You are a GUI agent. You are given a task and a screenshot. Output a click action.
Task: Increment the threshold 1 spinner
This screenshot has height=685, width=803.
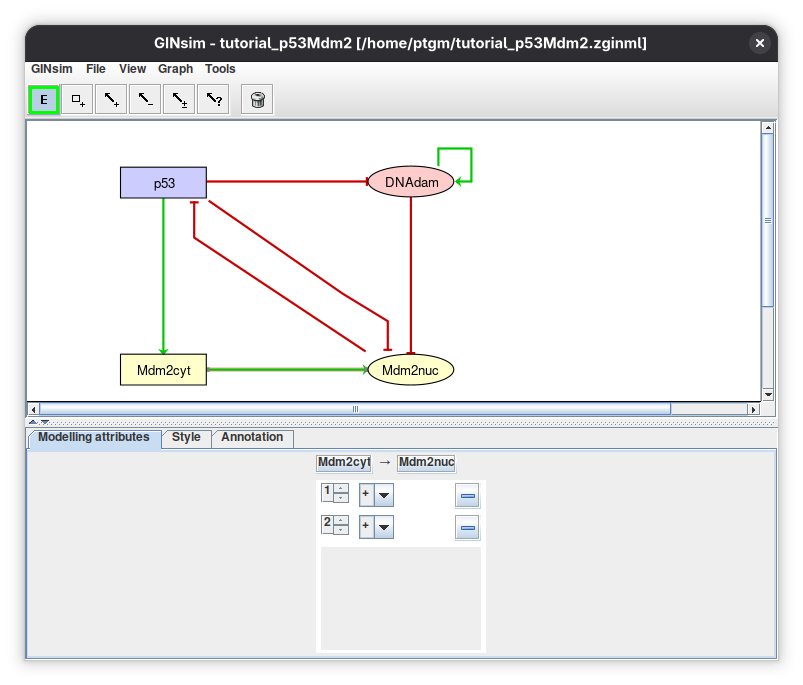[x=341, y=488]
